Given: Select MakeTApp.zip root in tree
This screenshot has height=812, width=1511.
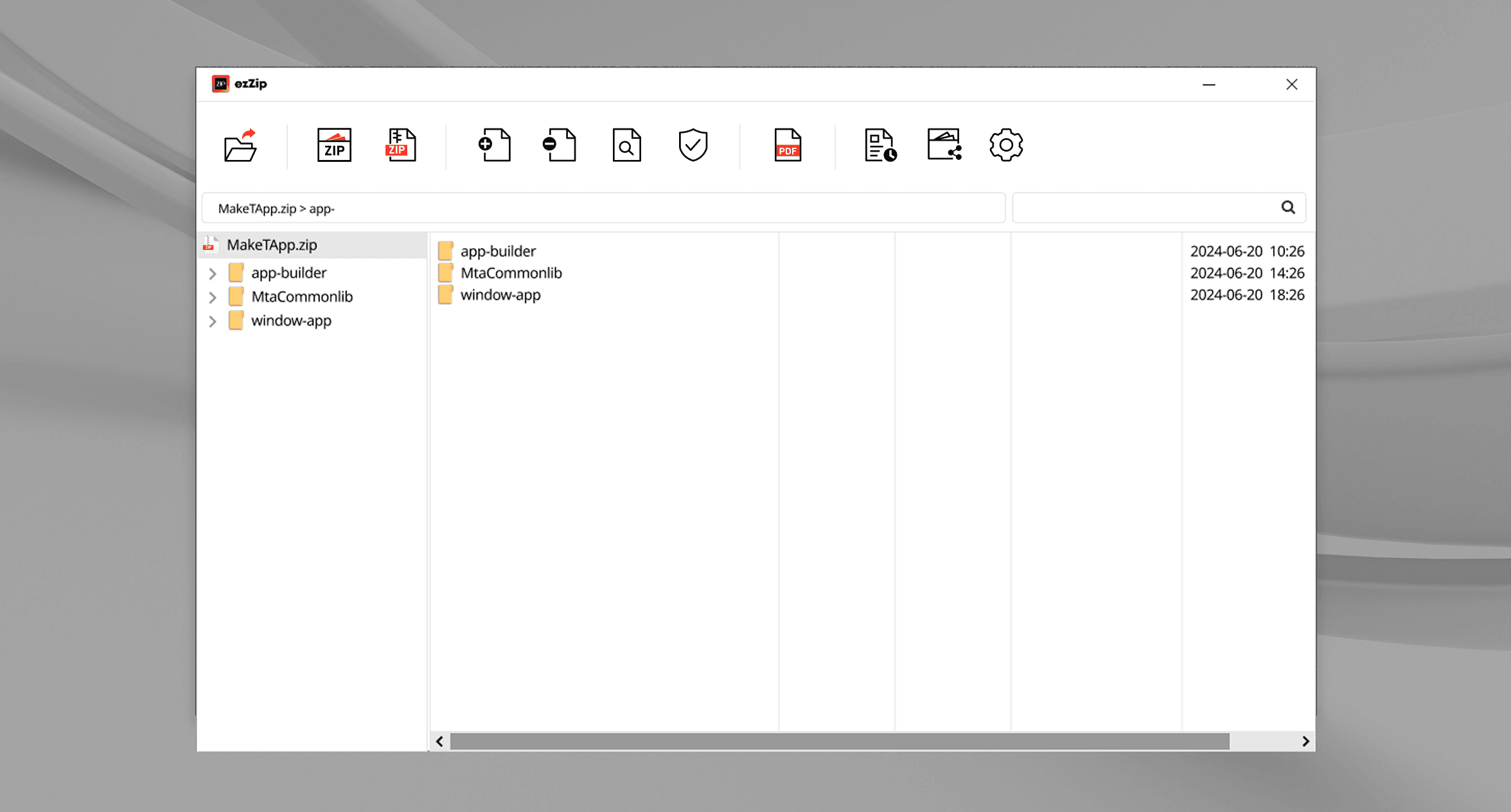Looking at the screenshot, I should click(313, 245).
